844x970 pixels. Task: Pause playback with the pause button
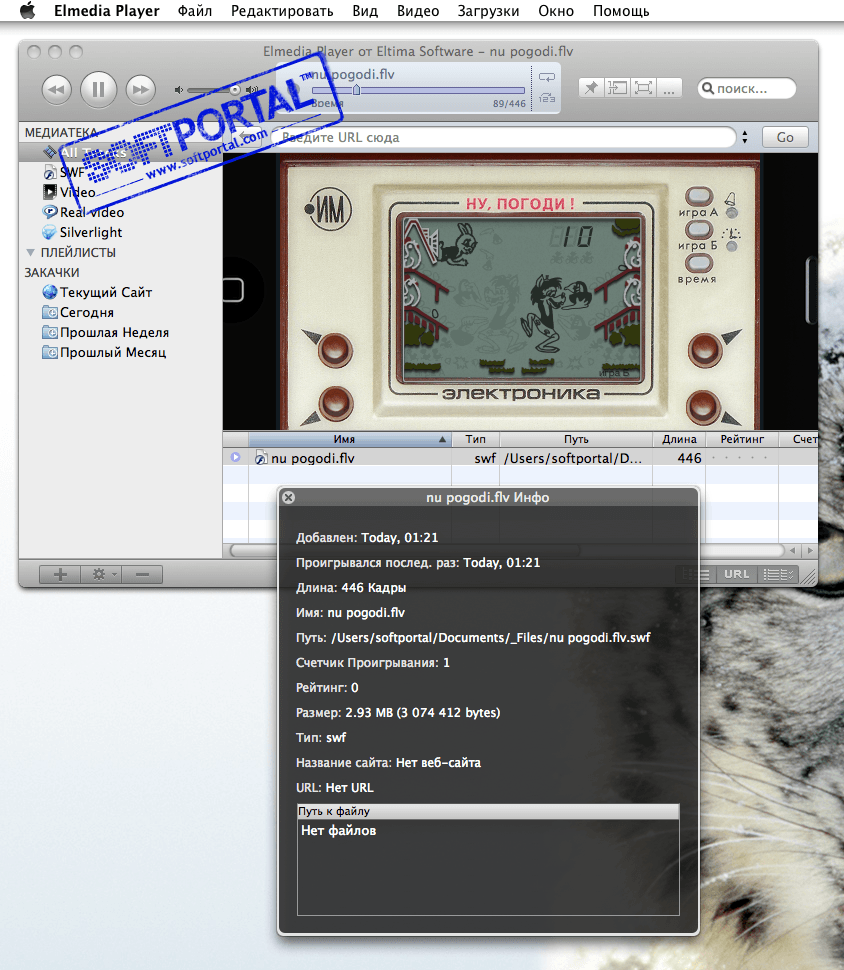(x=98, y=90)
